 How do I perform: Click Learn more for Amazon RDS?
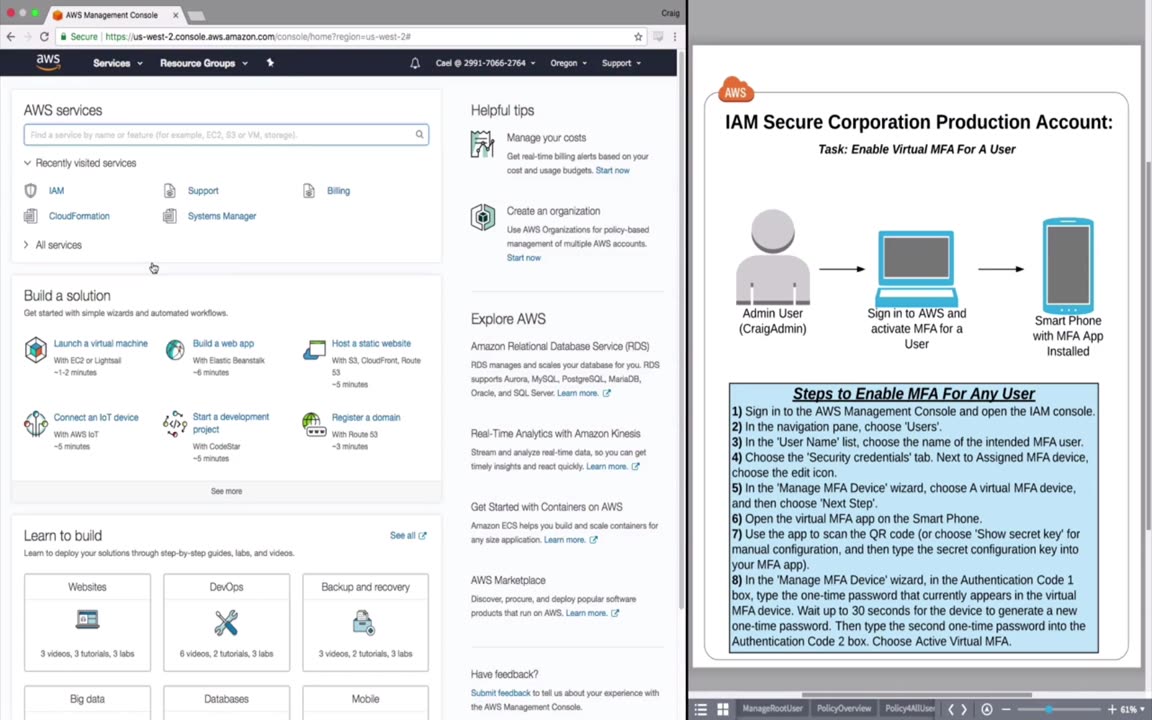click(x=583, y=393)
